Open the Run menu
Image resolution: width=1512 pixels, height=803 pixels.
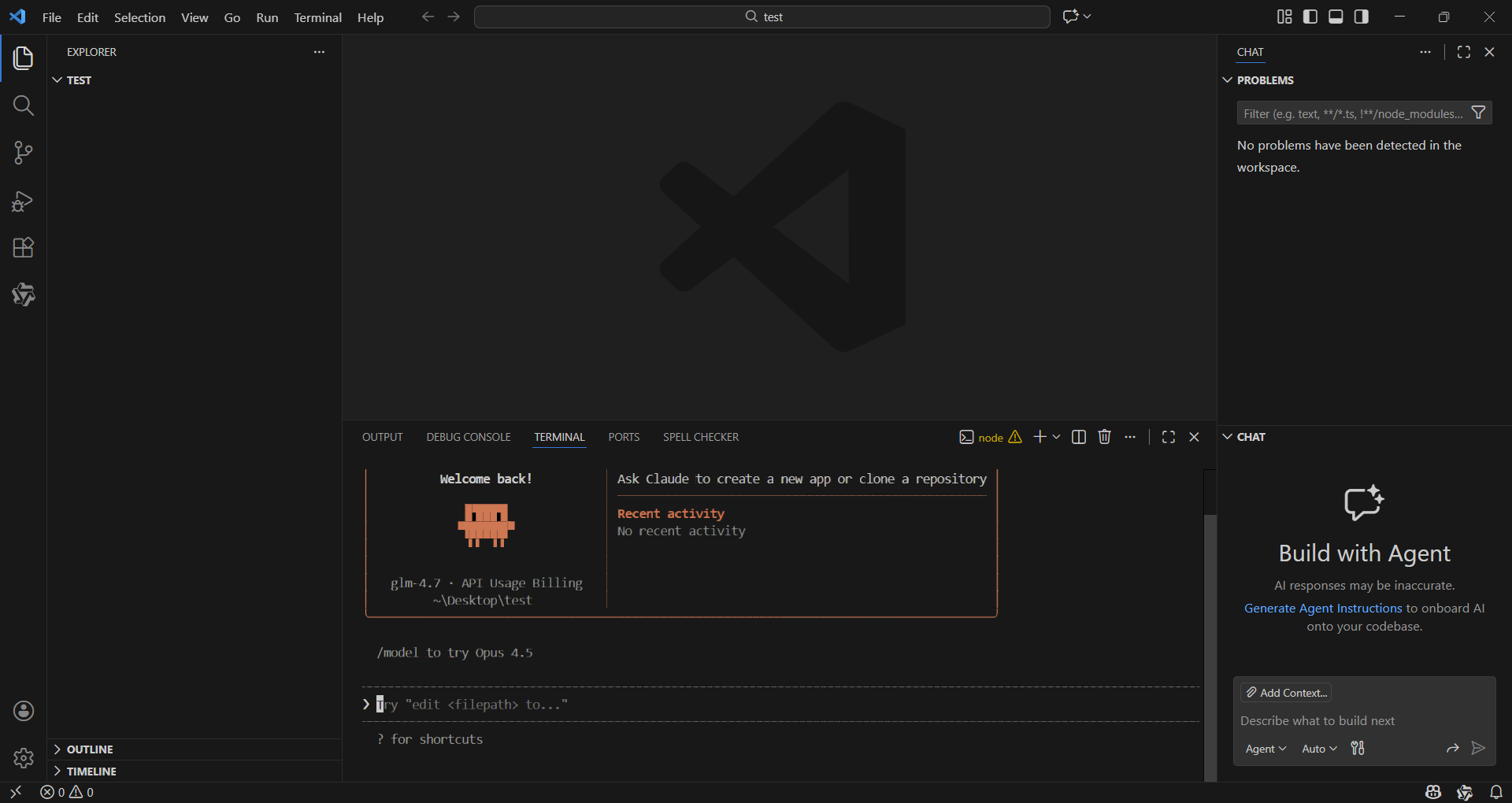pos(267,17)
